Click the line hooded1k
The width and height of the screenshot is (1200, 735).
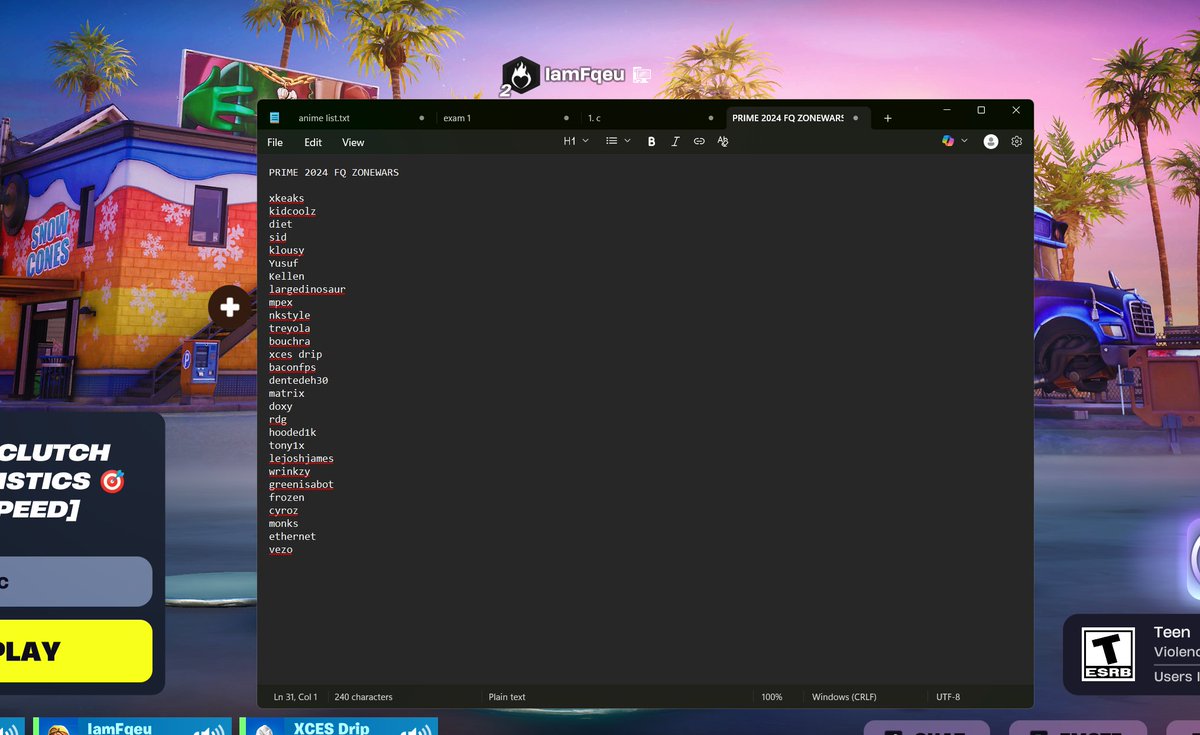point(292,432)
